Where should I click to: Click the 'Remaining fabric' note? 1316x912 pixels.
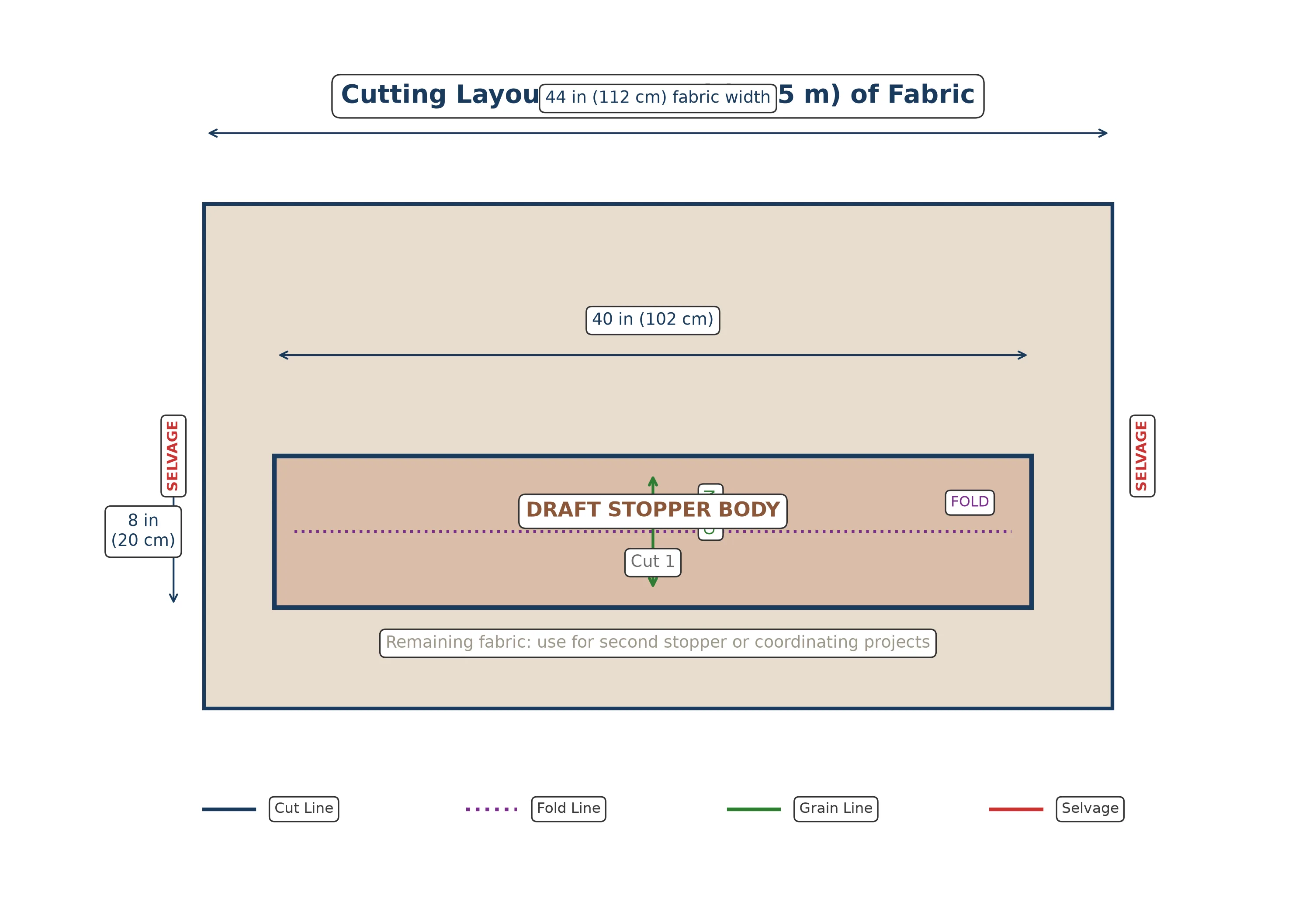[658, 643]
